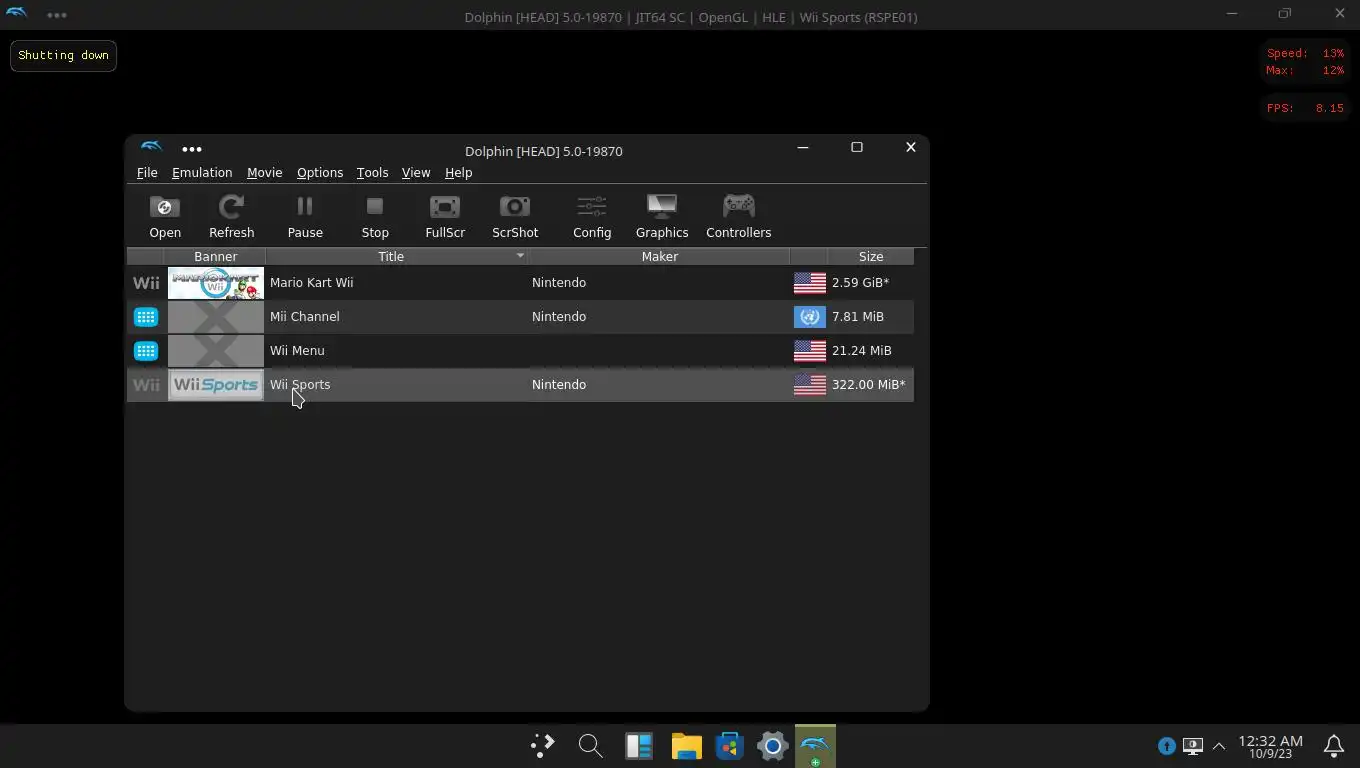Open the Help menu
1360x768 pixels.
[x=459, y=172]
